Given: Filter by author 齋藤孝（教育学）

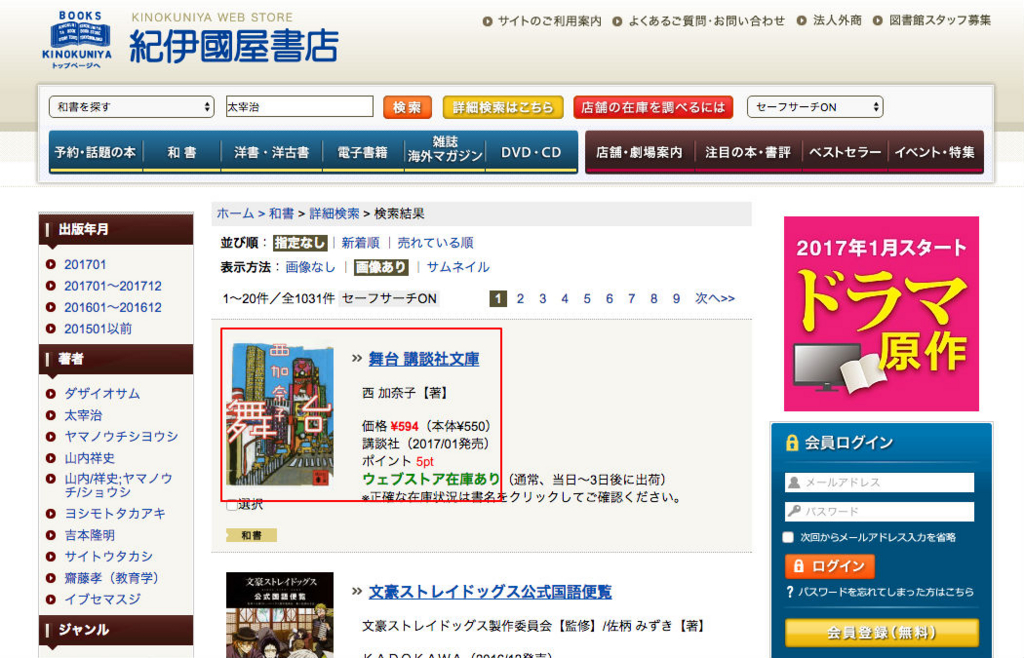Looking at the screenshot, I should (x=111, y=578).
